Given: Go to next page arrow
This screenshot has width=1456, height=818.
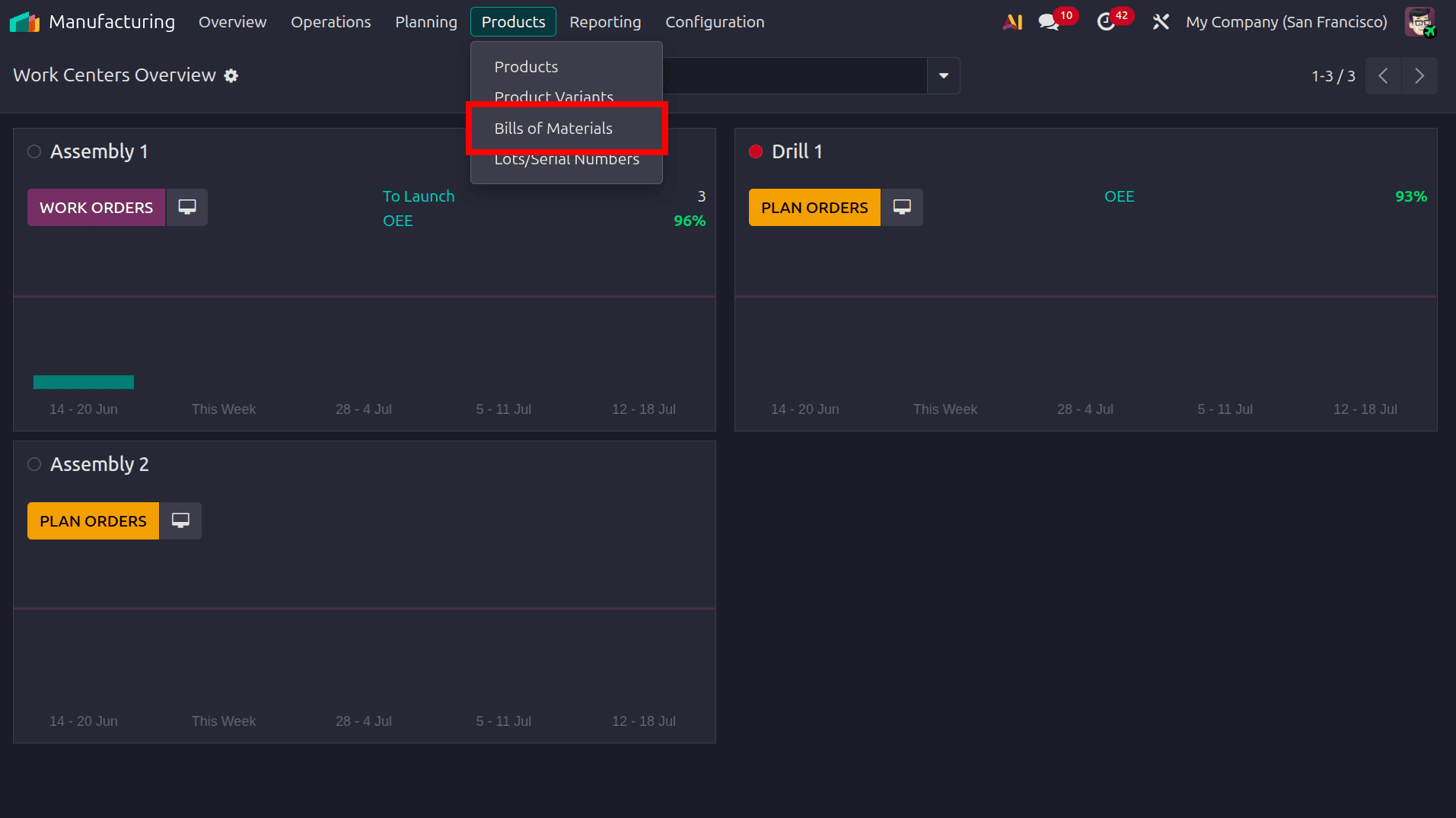Looking at the screenshot, I should 1419,76.
